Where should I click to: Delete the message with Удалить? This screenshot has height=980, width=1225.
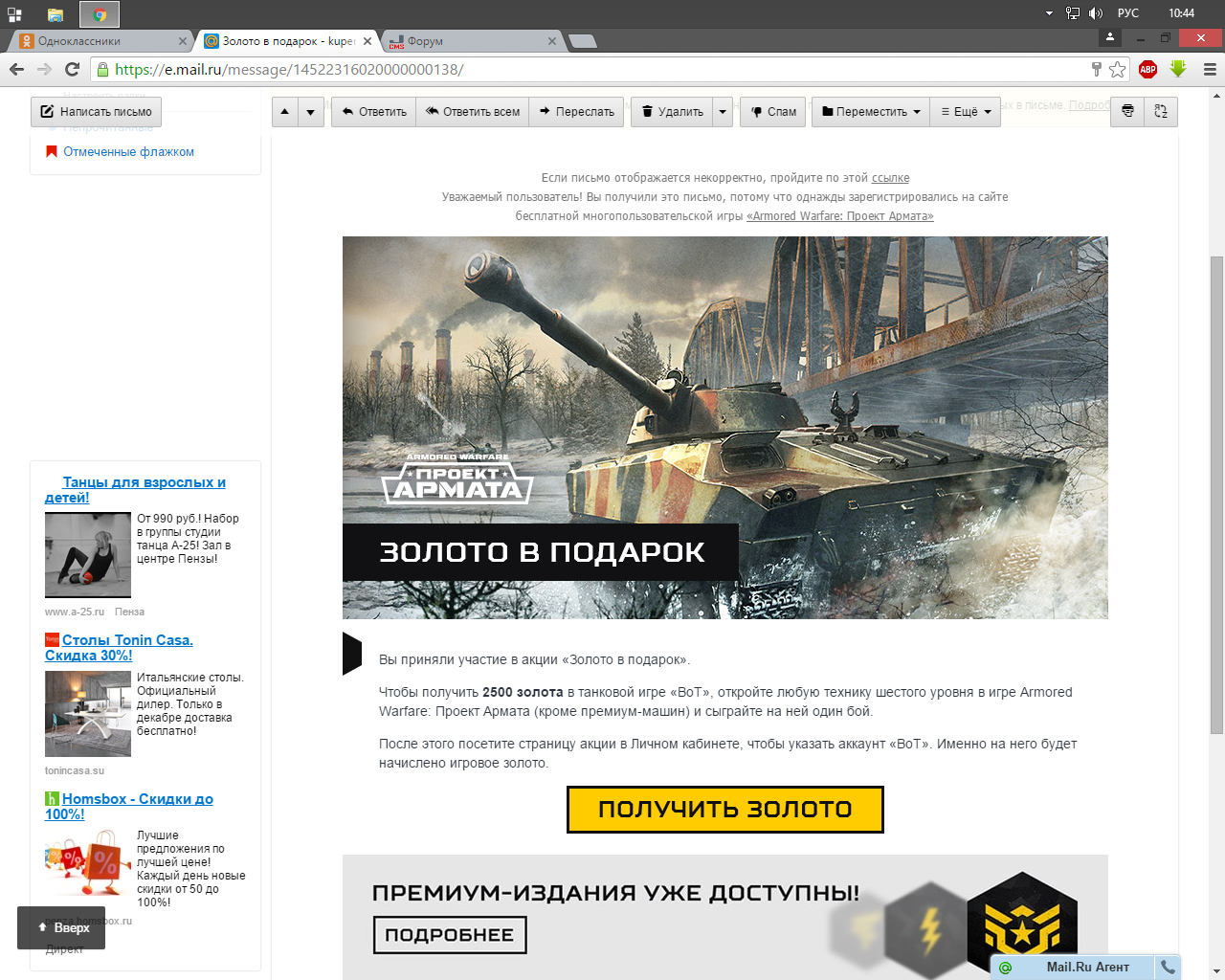pyautogui.click(x=672, y=112)
